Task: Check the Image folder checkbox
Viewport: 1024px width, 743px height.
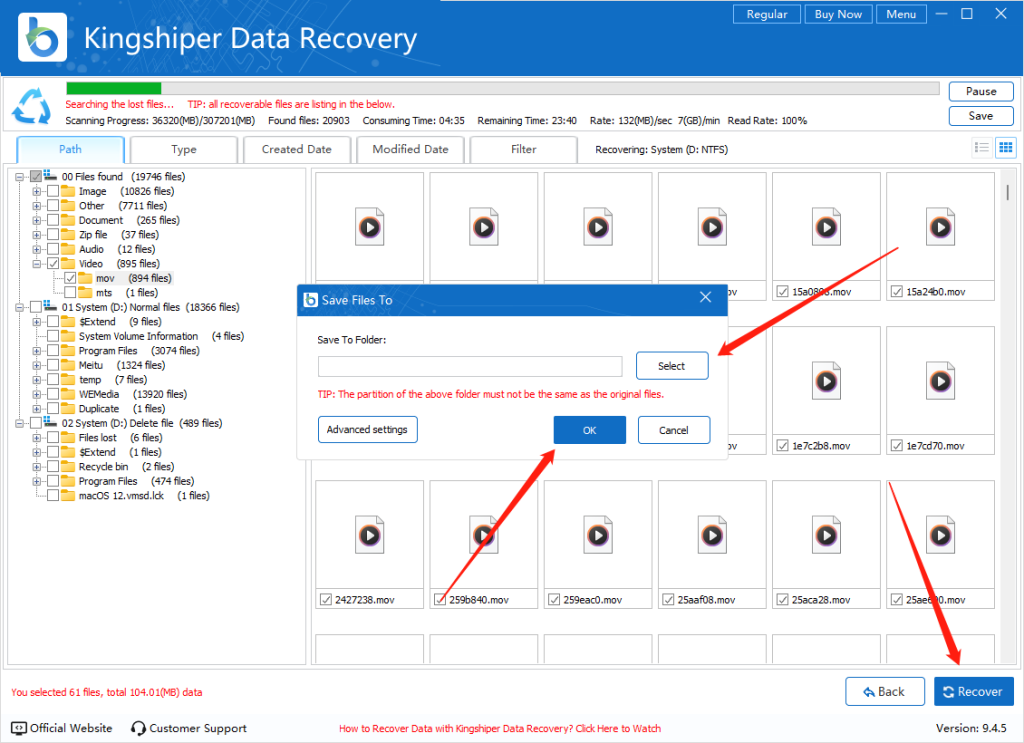Action: (53, 191)
